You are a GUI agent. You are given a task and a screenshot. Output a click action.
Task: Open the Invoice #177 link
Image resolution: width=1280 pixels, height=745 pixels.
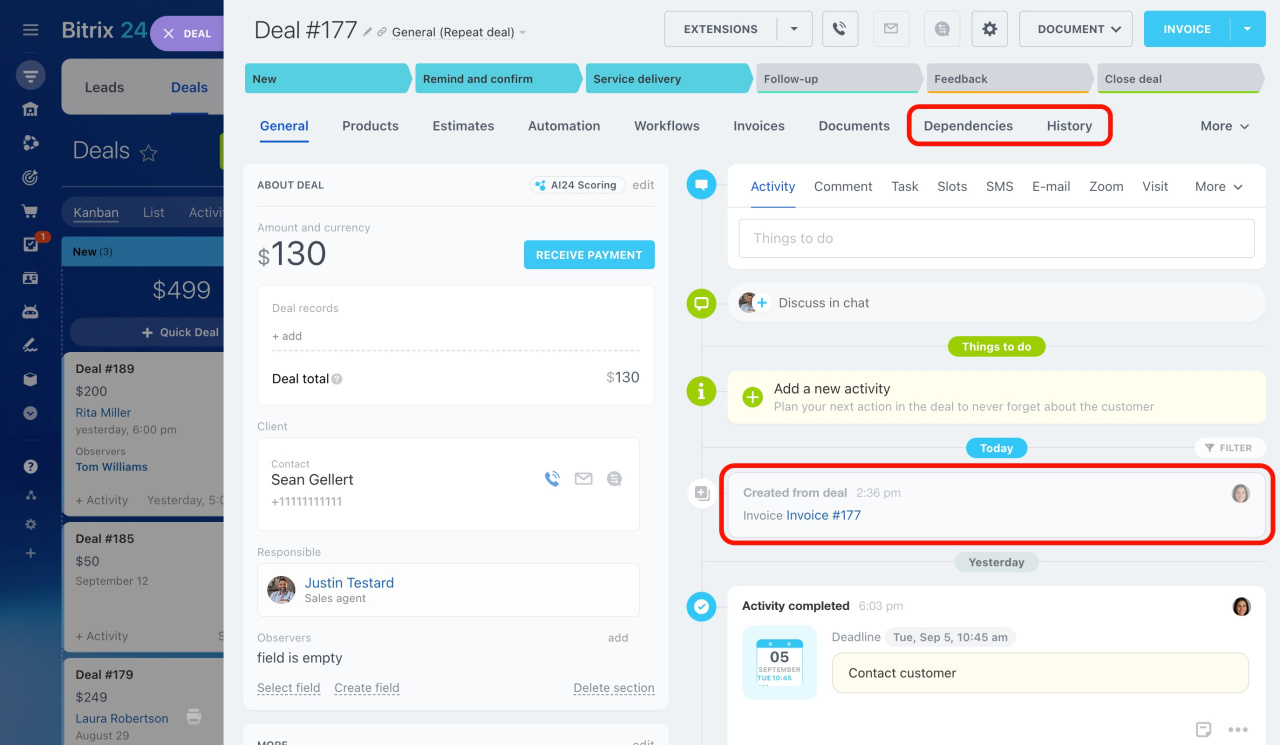point(823,516)
